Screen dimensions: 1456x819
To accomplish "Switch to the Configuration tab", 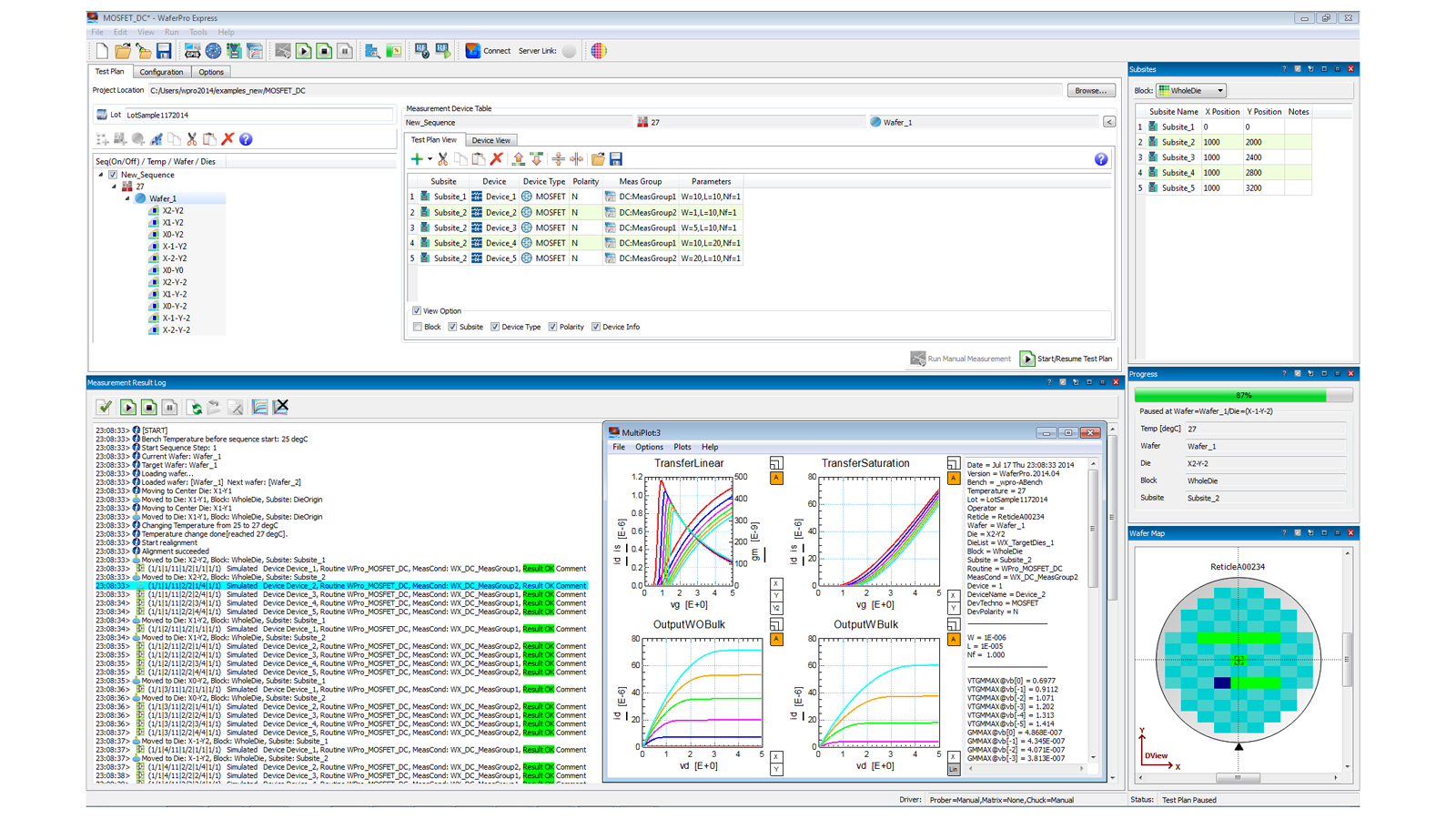I will [x=161, y=72].
